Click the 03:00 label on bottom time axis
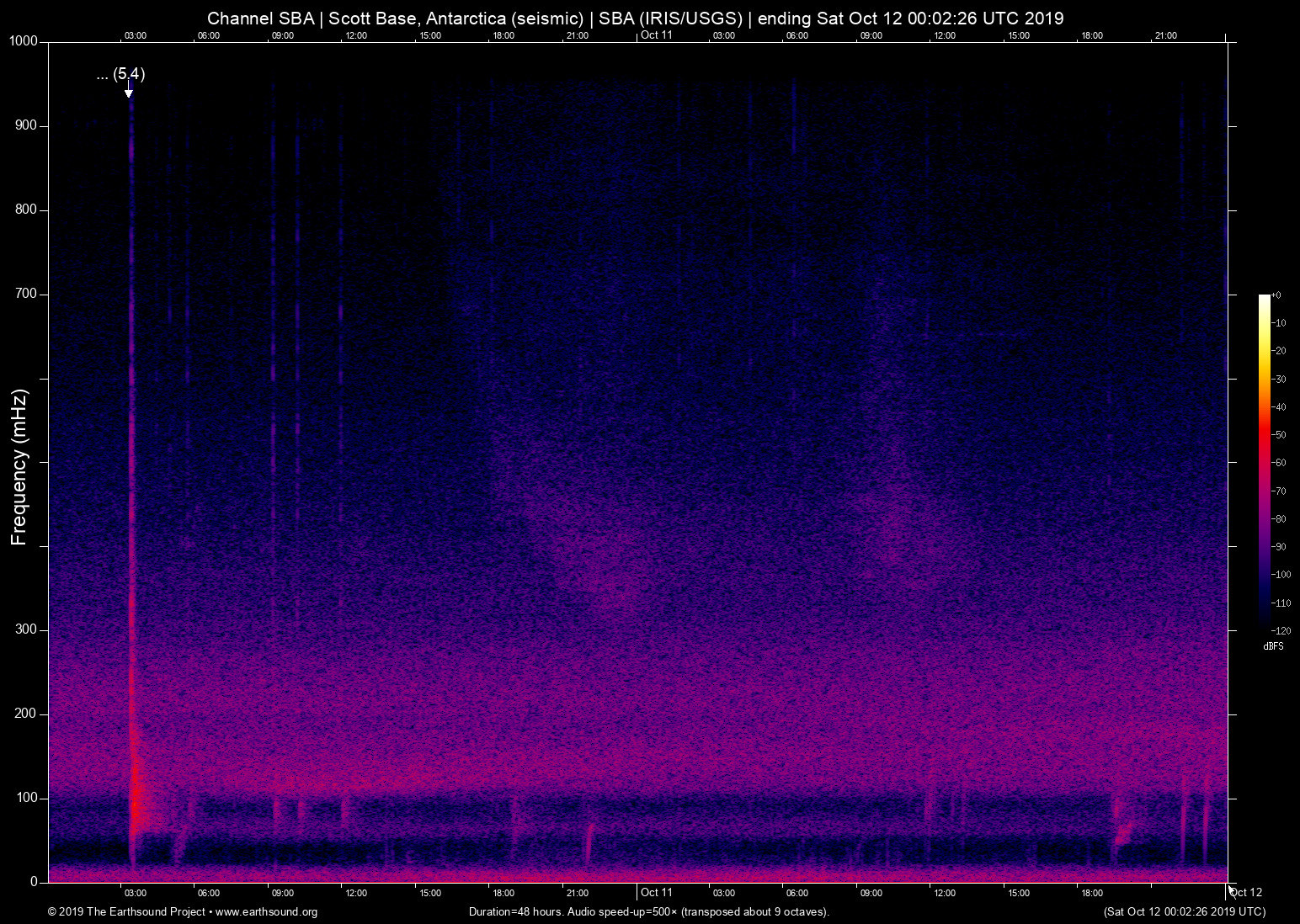The image size is (1300, 924). tap(136, 892)
